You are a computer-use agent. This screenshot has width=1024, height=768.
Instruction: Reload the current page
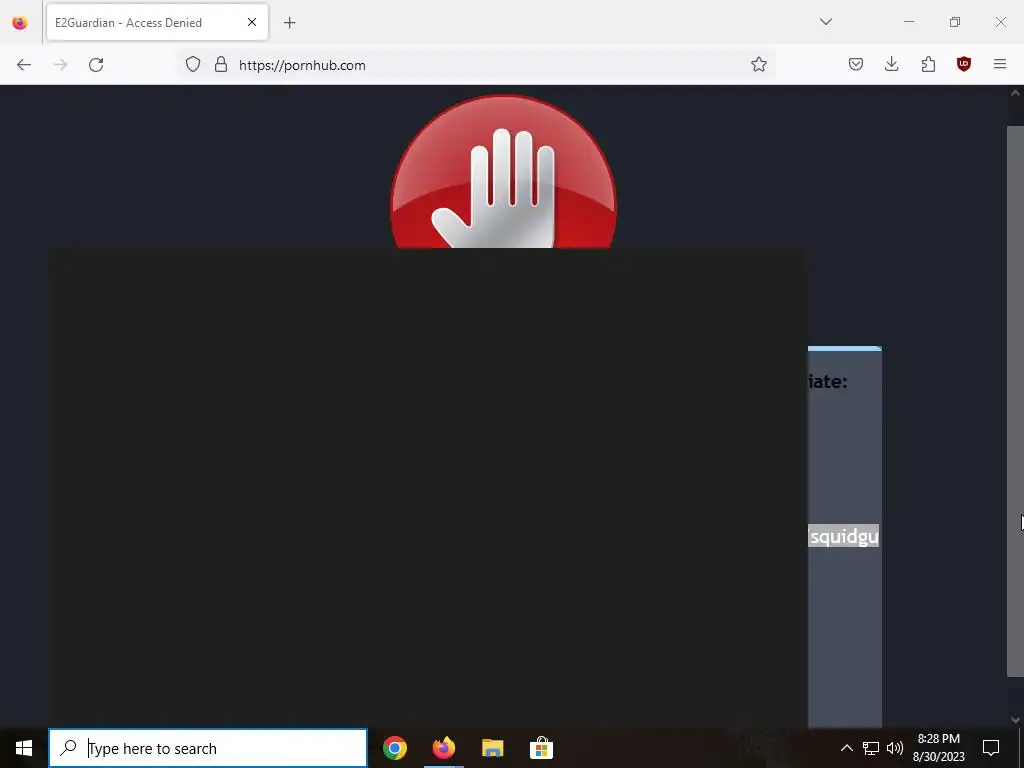click(x=96, y=65)
